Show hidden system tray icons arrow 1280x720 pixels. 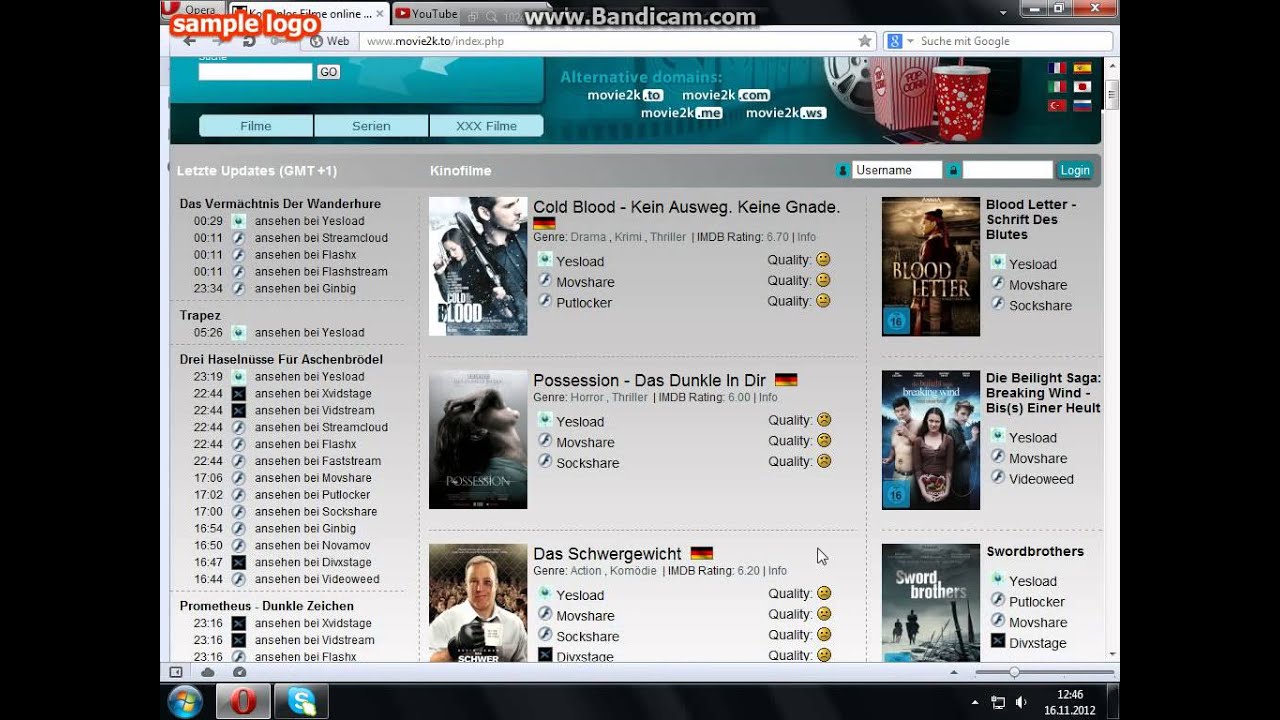tap(975, 701)
